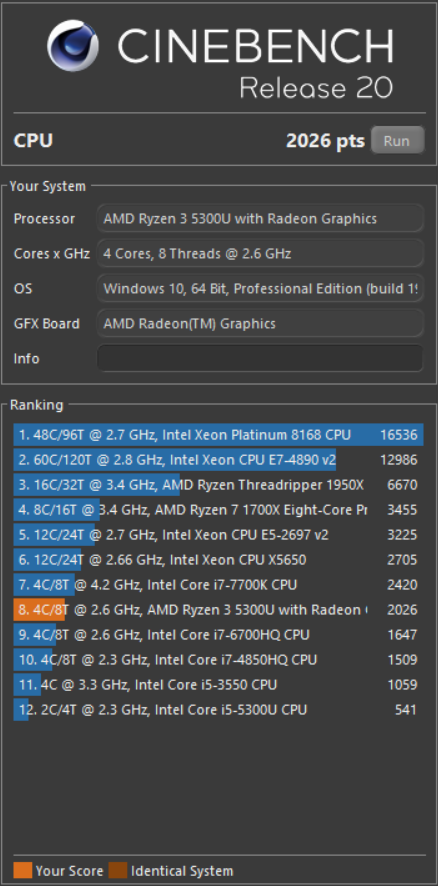Select the Xeon Platinum 8168 ranking entry
438x886 pixels.
pos(218,435)
